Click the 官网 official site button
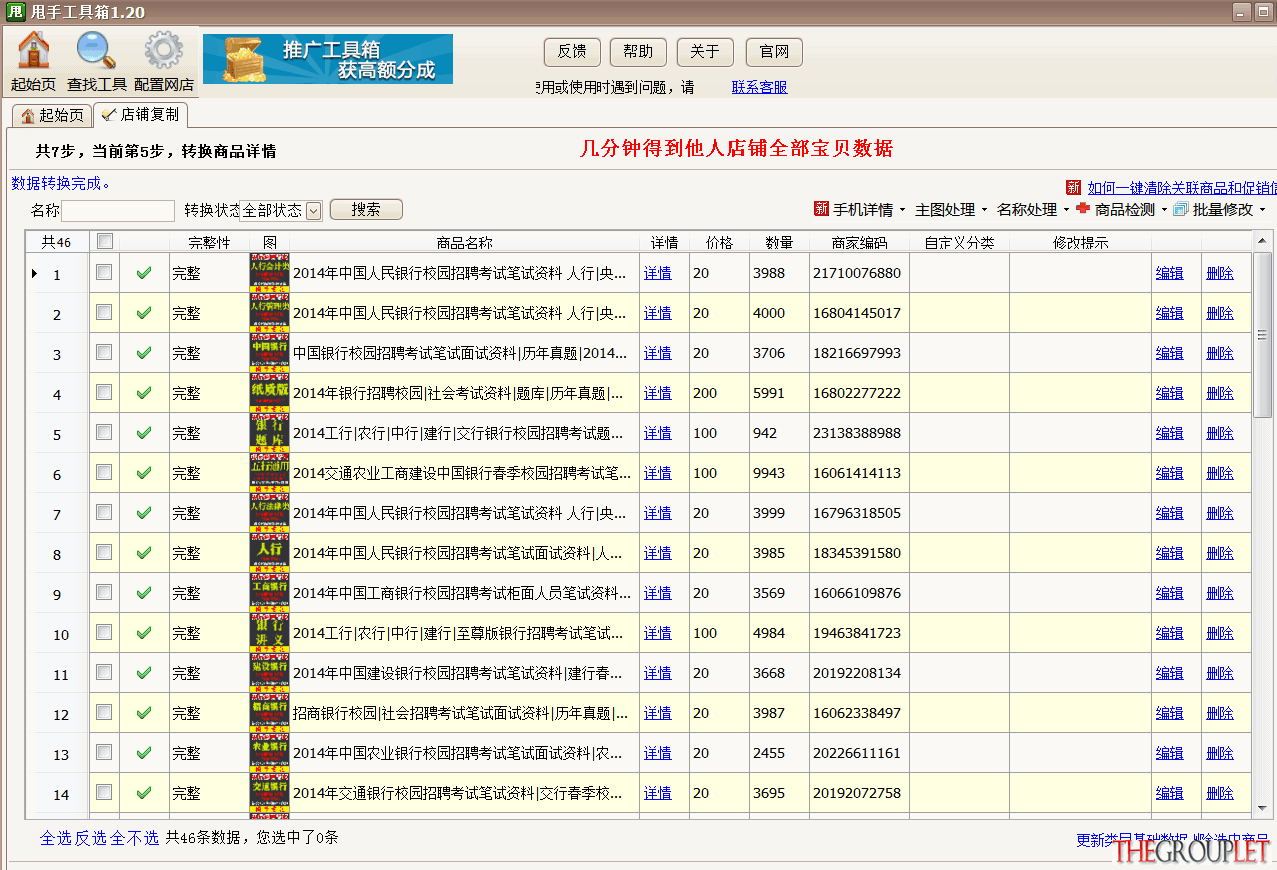This screenshot has width=1277, height=870. pos(774,52)
